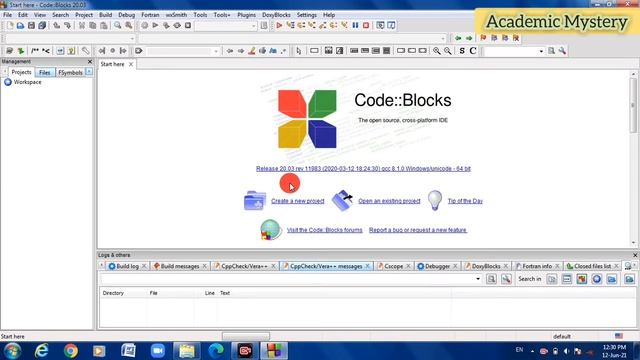Open the Debug menu

[127, 15]
